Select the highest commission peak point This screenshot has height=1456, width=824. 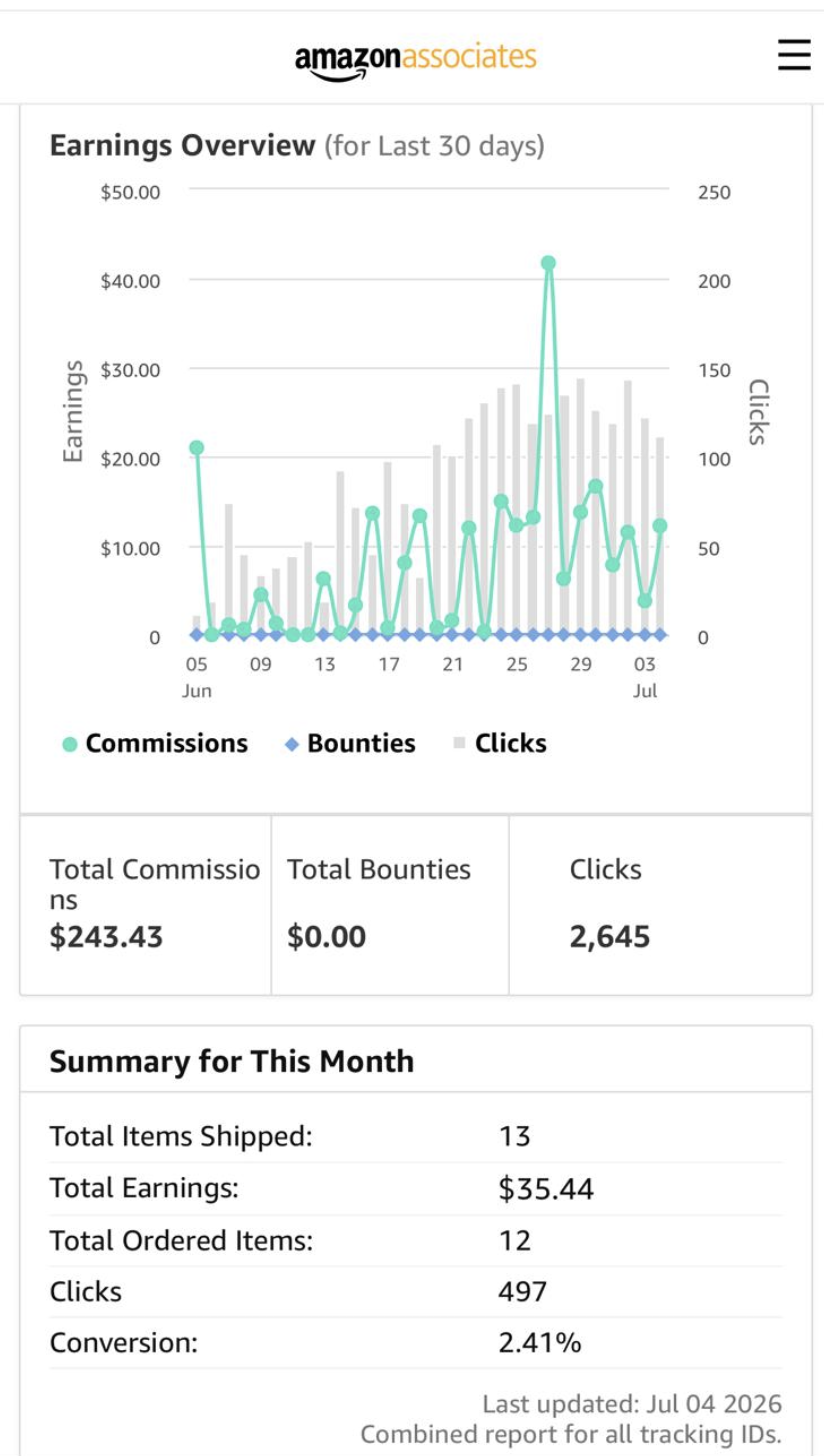[x=548, y=263]
